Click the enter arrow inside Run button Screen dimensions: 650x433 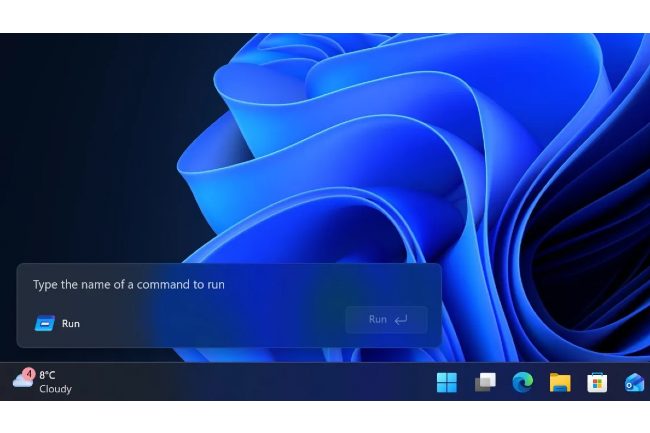(401, 320)
